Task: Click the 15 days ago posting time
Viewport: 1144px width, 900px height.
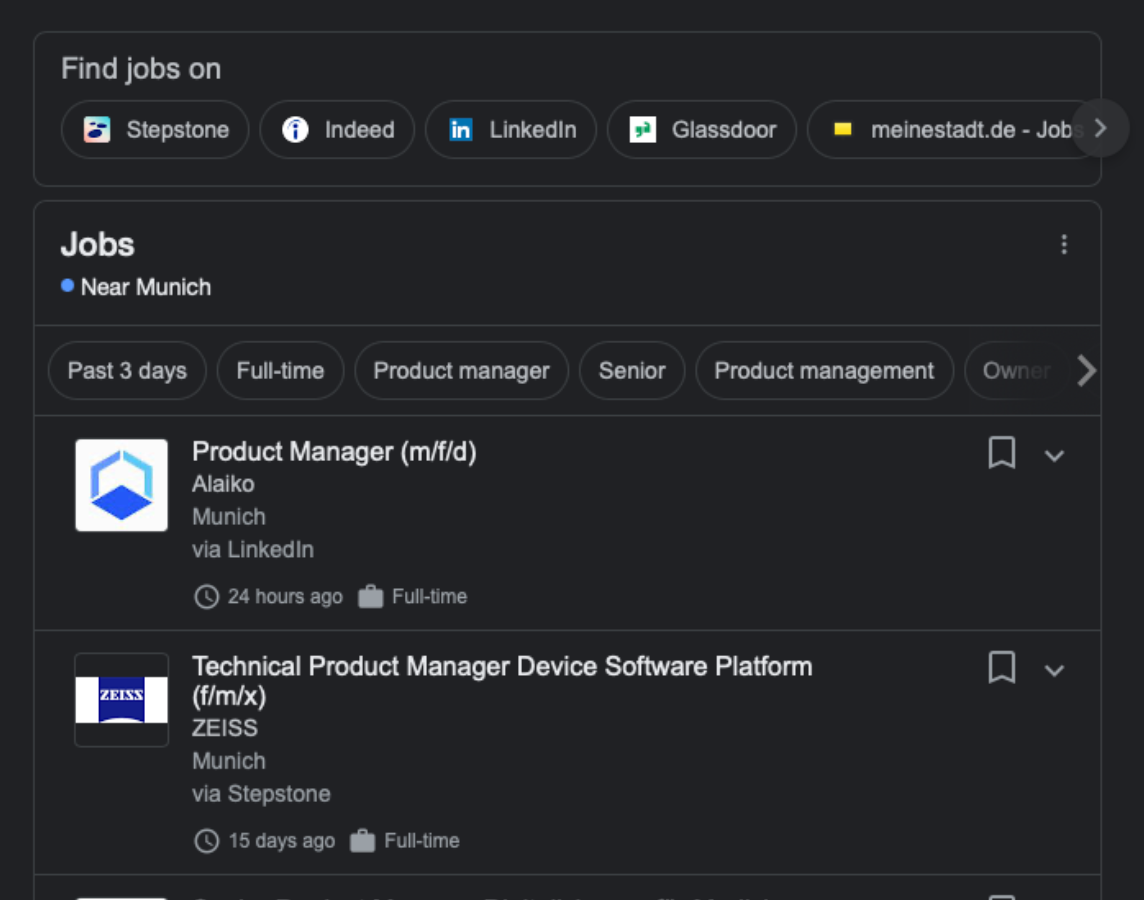Action: tap(282, 840)
